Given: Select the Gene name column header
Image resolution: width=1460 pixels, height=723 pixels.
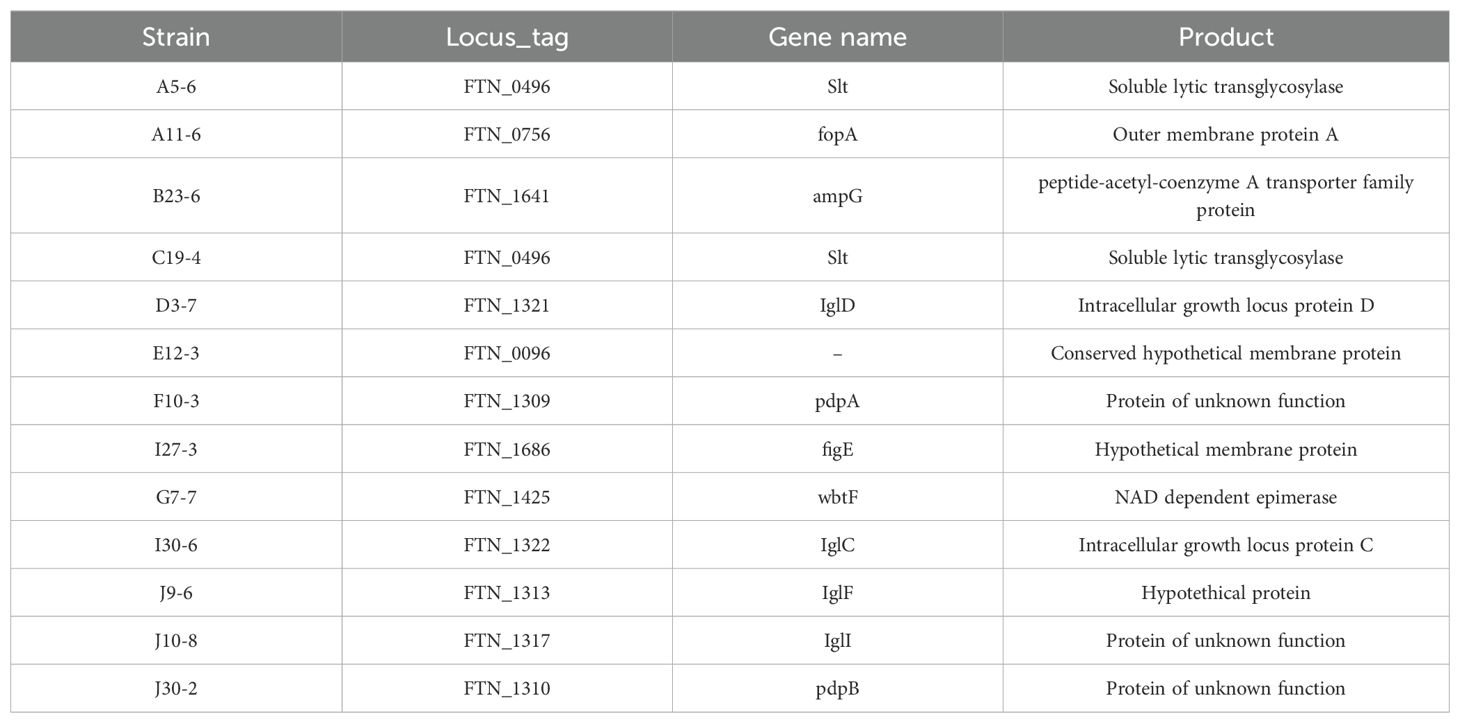Looking at the screenshot, I should (x=837, y=38).
